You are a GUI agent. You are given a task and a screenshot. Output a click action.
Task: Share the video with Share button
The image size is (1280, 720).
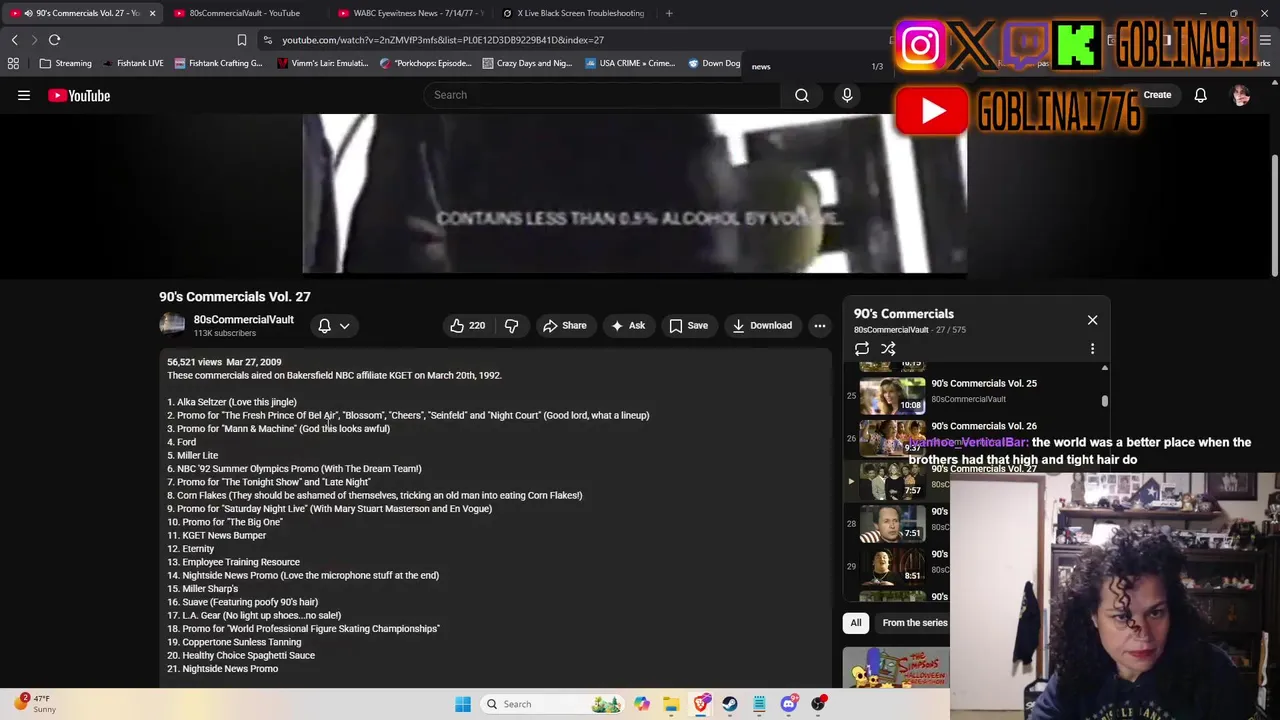[565, 325]
